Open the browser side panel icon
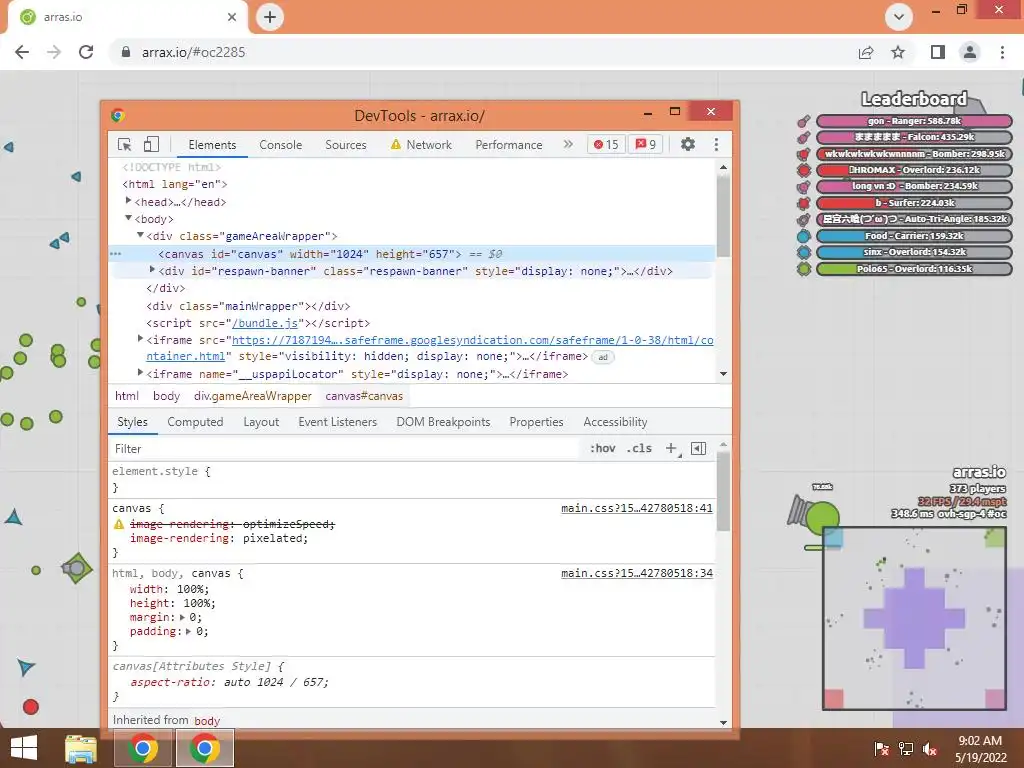The width and height of the screenshot is (1024, 768). tap(938, 52)
